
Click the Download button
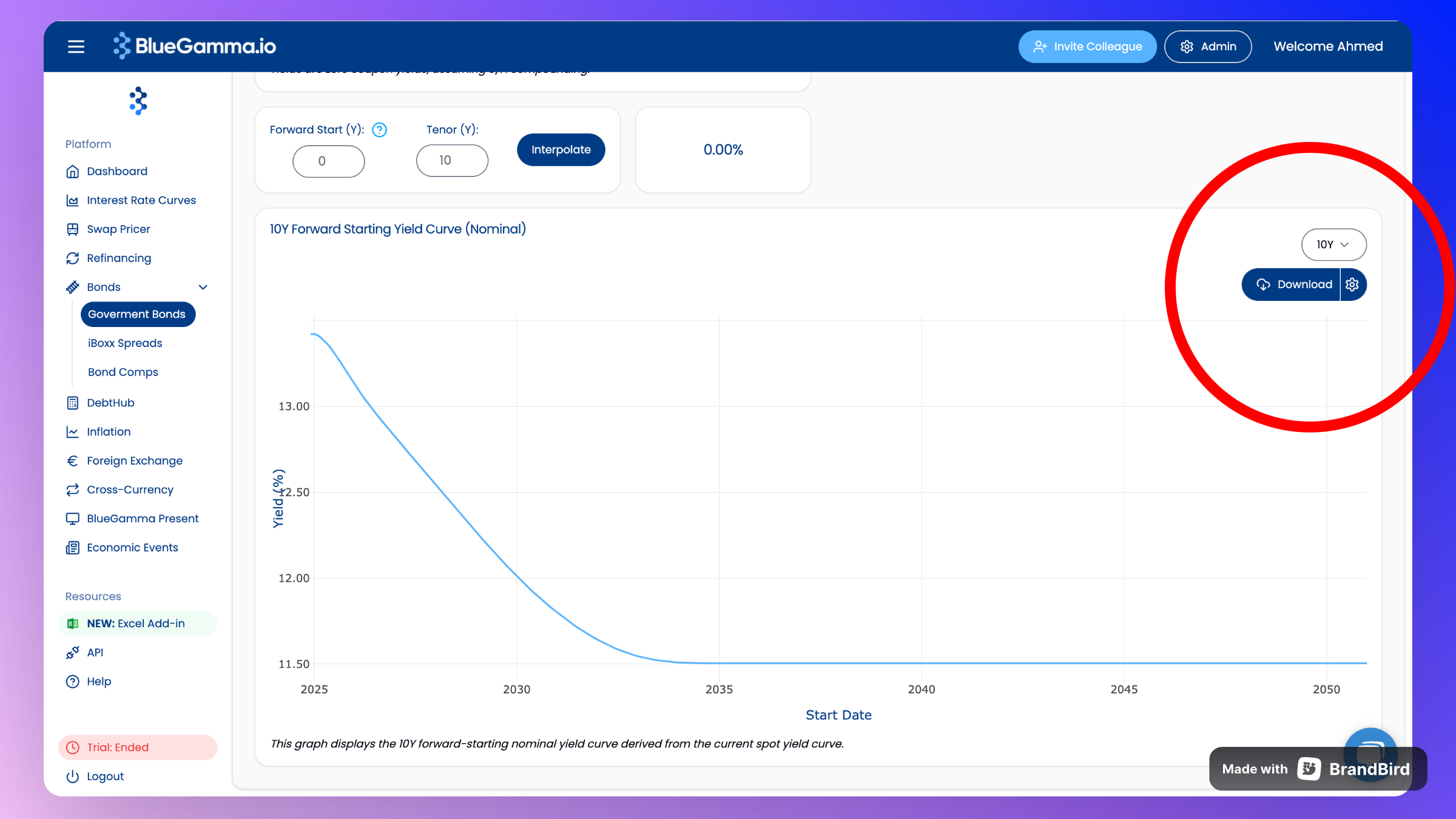[1293, 285]
